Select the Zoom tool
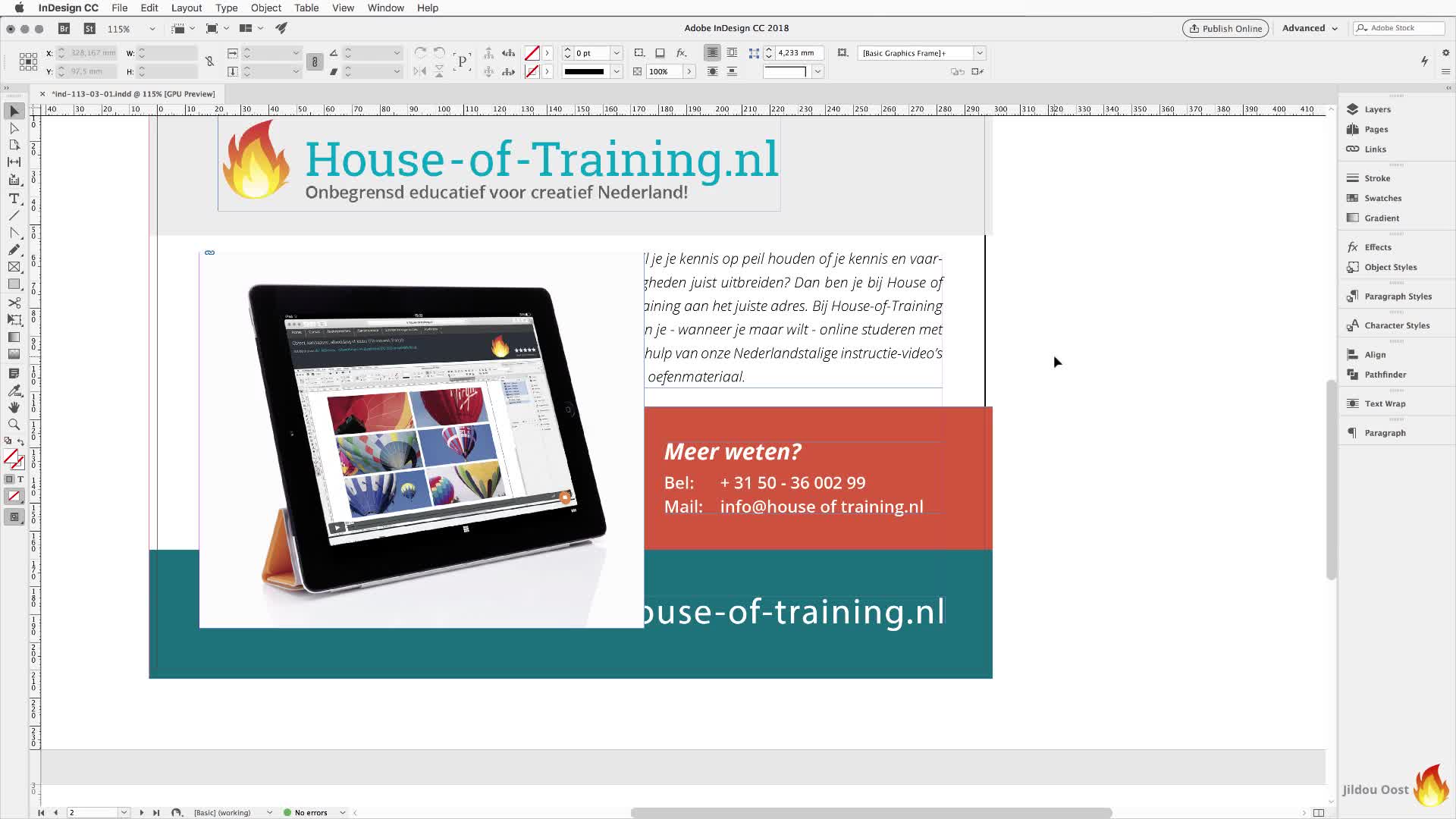 [x=14, y=425]
